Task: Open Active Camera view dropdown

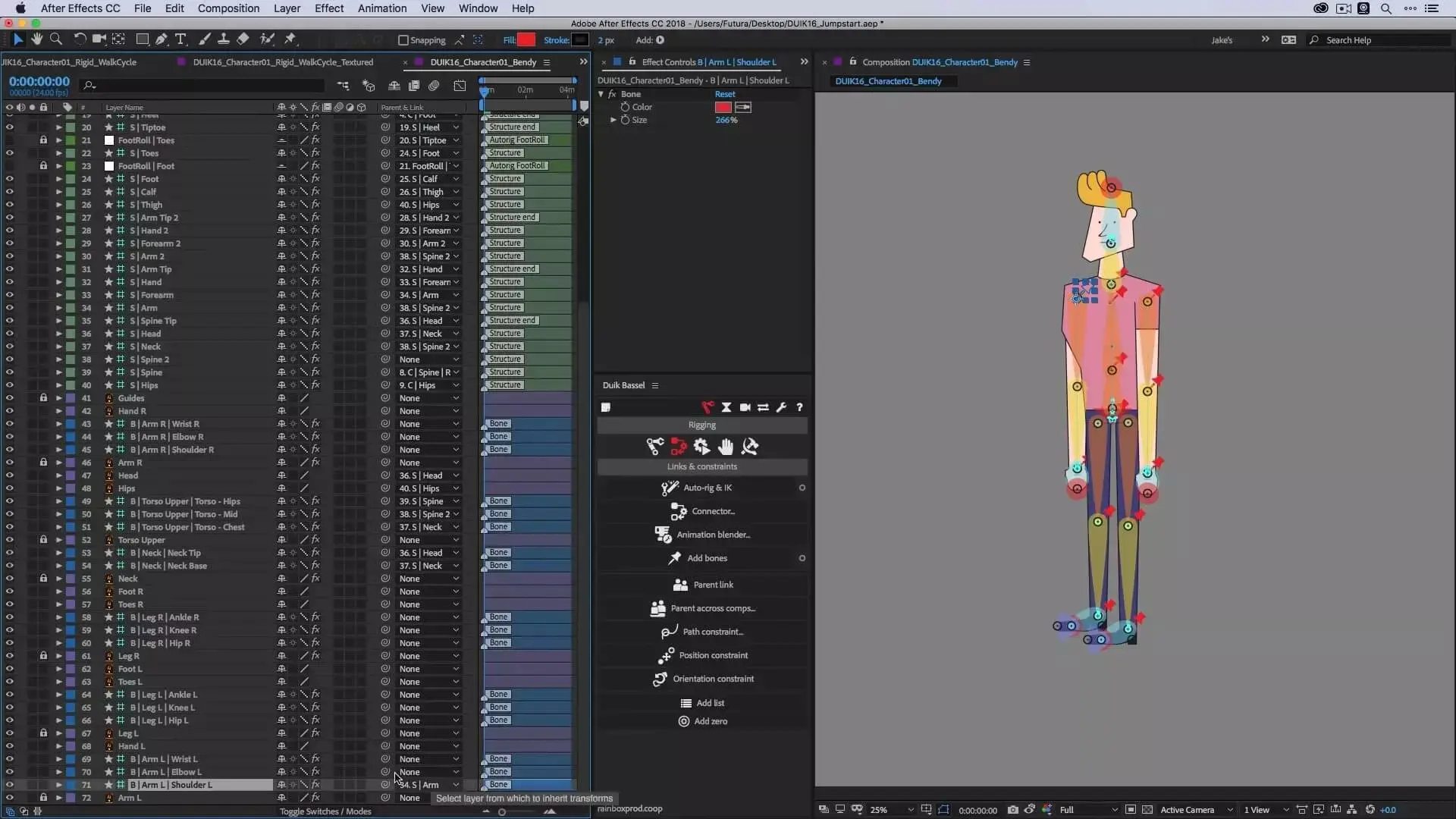Action: point(1196,810)
